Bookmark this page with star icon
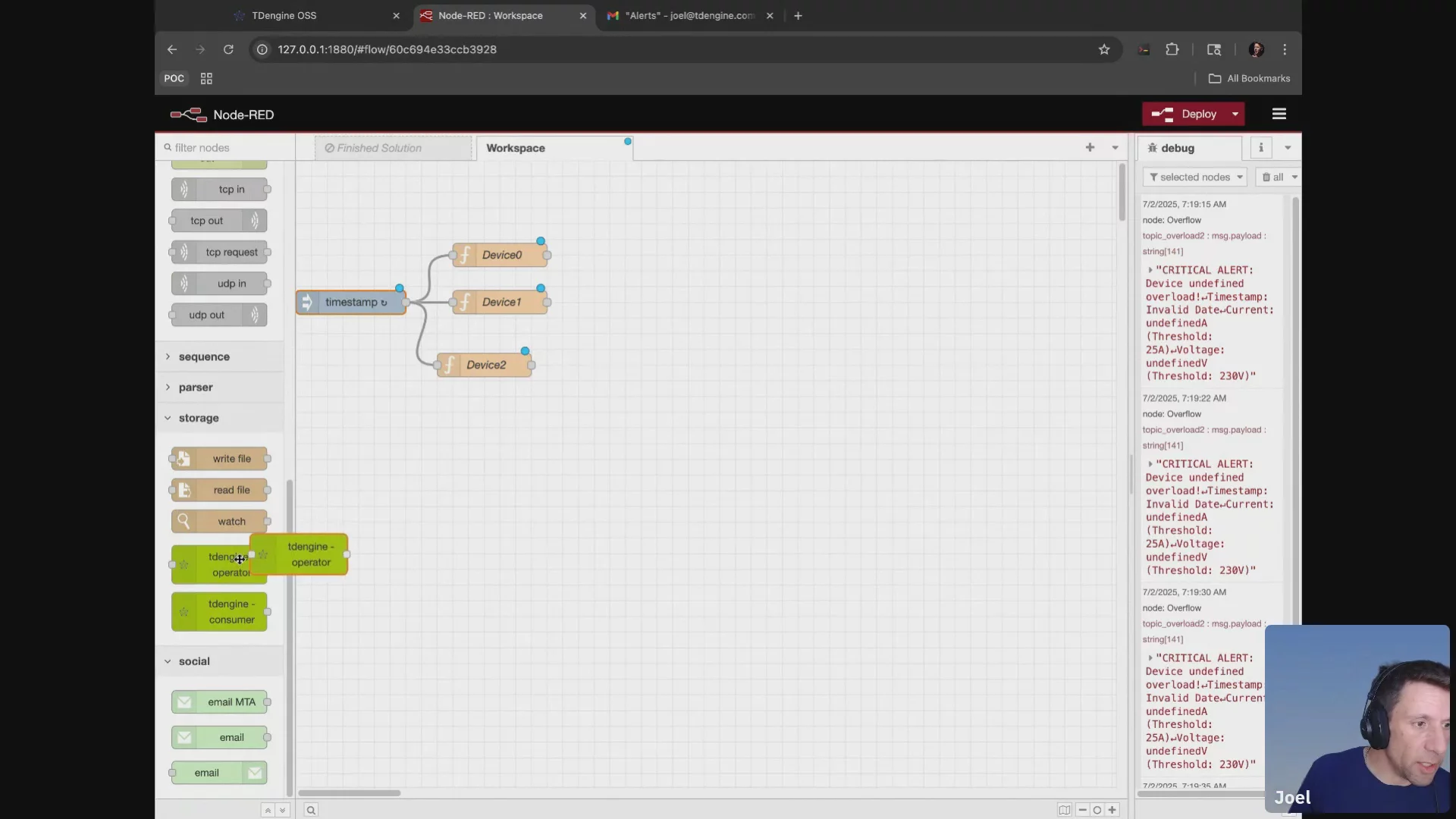The width and height of the screenshot is (1456, 819). click(1104, 49)
